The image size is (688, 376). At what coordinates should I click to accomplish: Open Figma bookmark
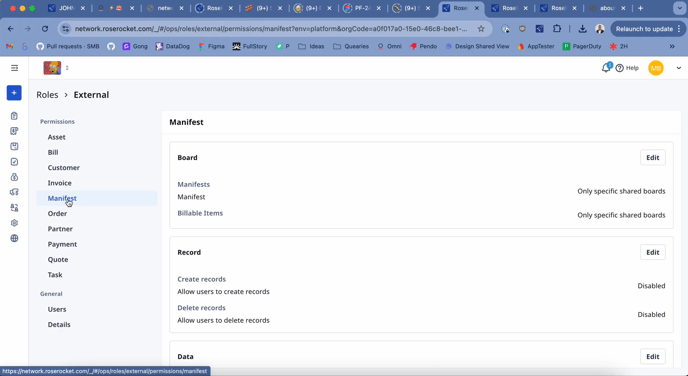tap(211, 47)
